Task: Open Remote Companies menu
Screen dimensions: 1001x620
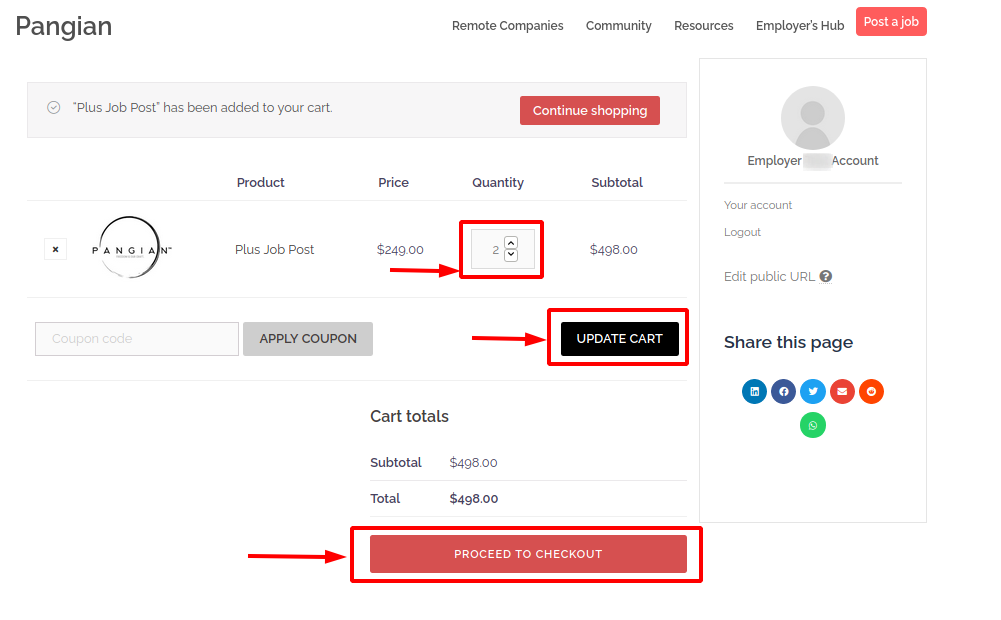Action: click(x=508, y=26)
